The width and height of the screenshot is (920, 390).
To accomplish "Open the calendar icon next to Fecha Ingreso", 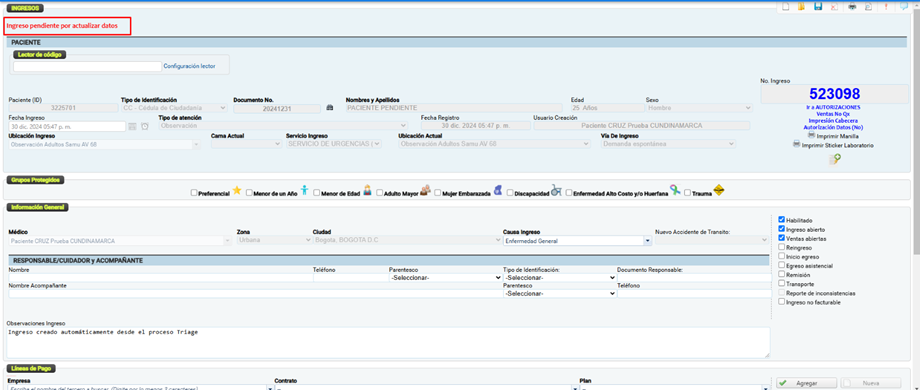I will pos(133,126).
